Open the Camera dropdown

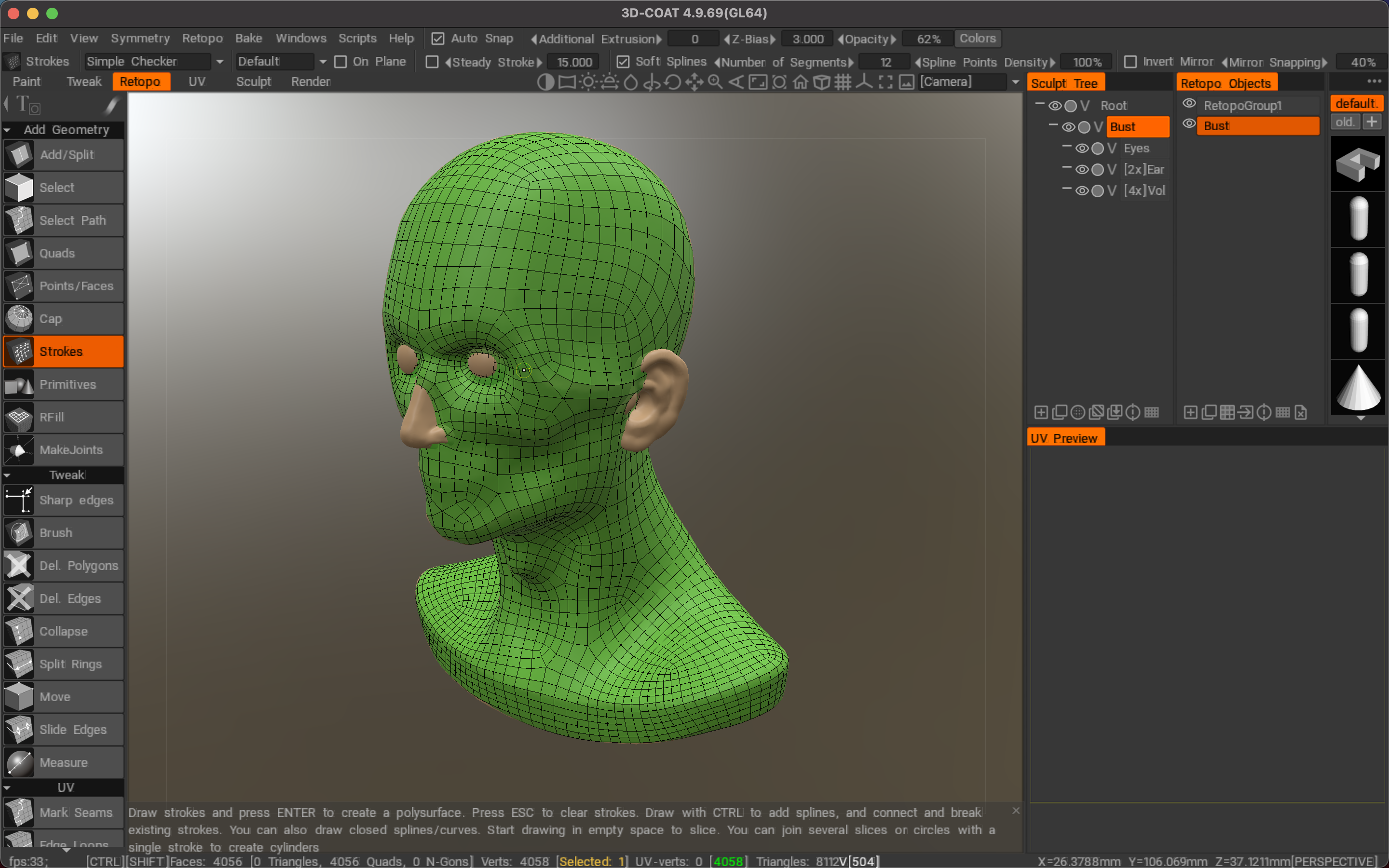click(x=969, y=81)
